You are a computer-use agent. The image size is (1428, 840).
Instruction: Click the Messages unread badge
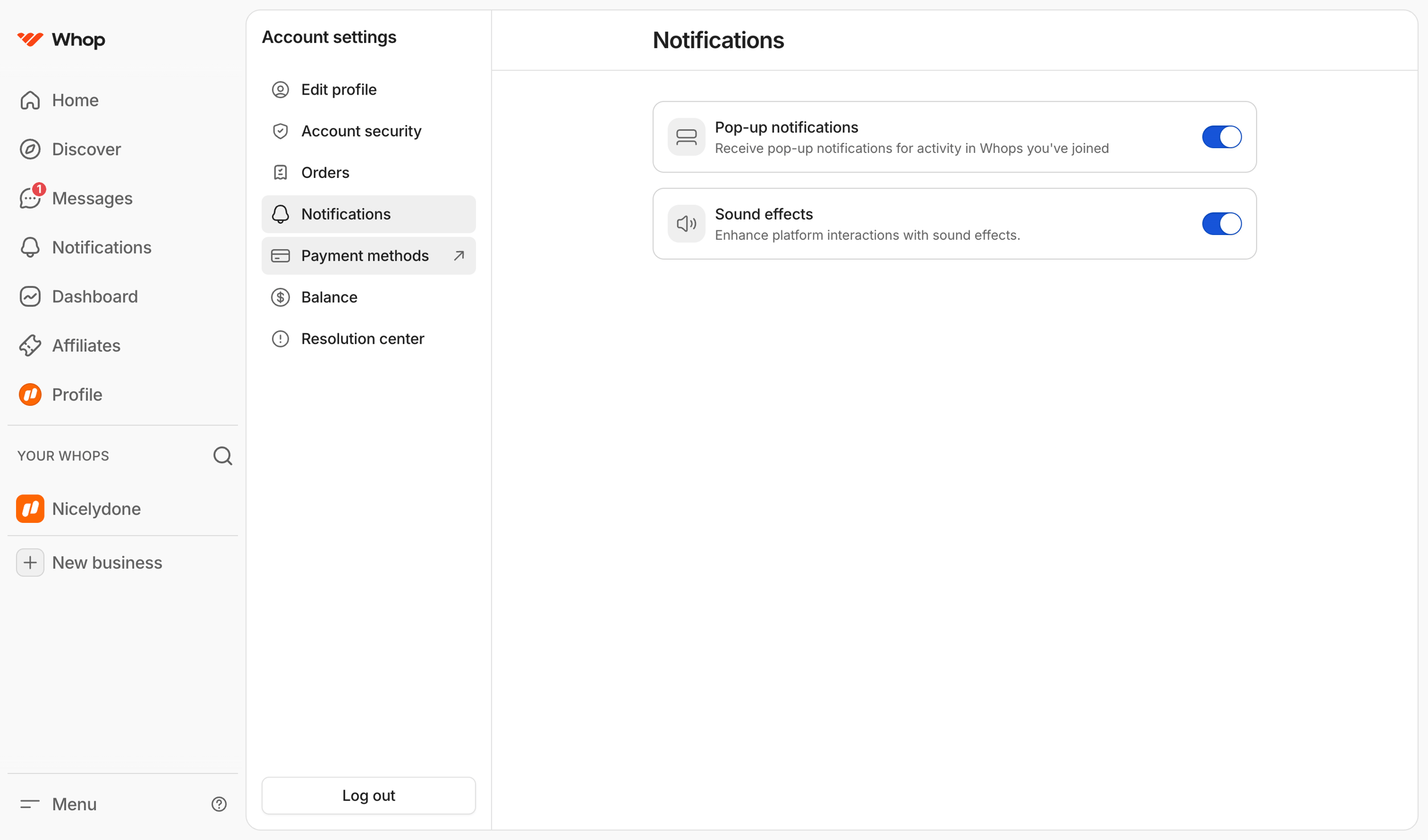[39, 189]
